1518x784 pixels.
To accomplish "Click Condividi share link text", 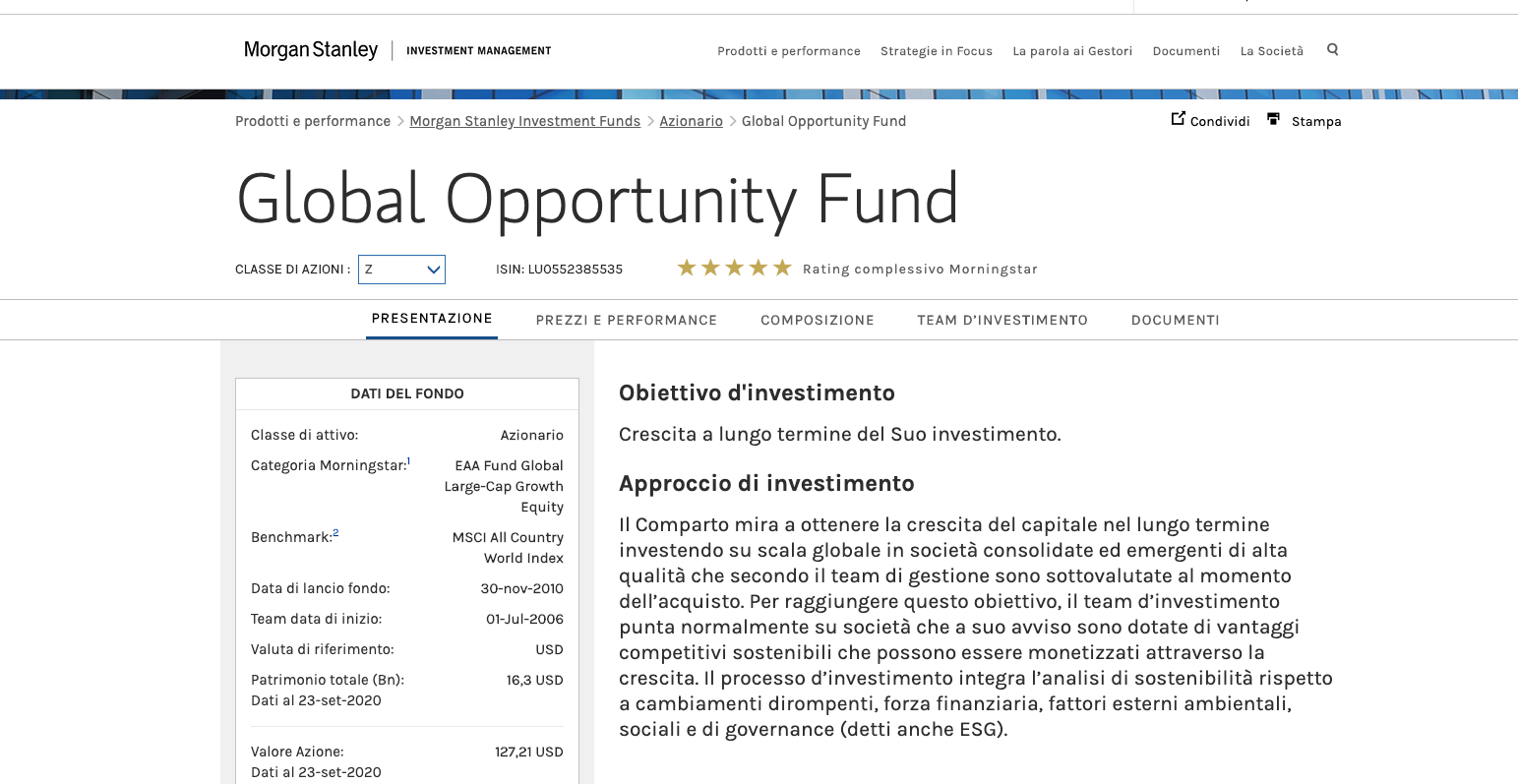I will pyautogui.click(x=1220, y=121).
